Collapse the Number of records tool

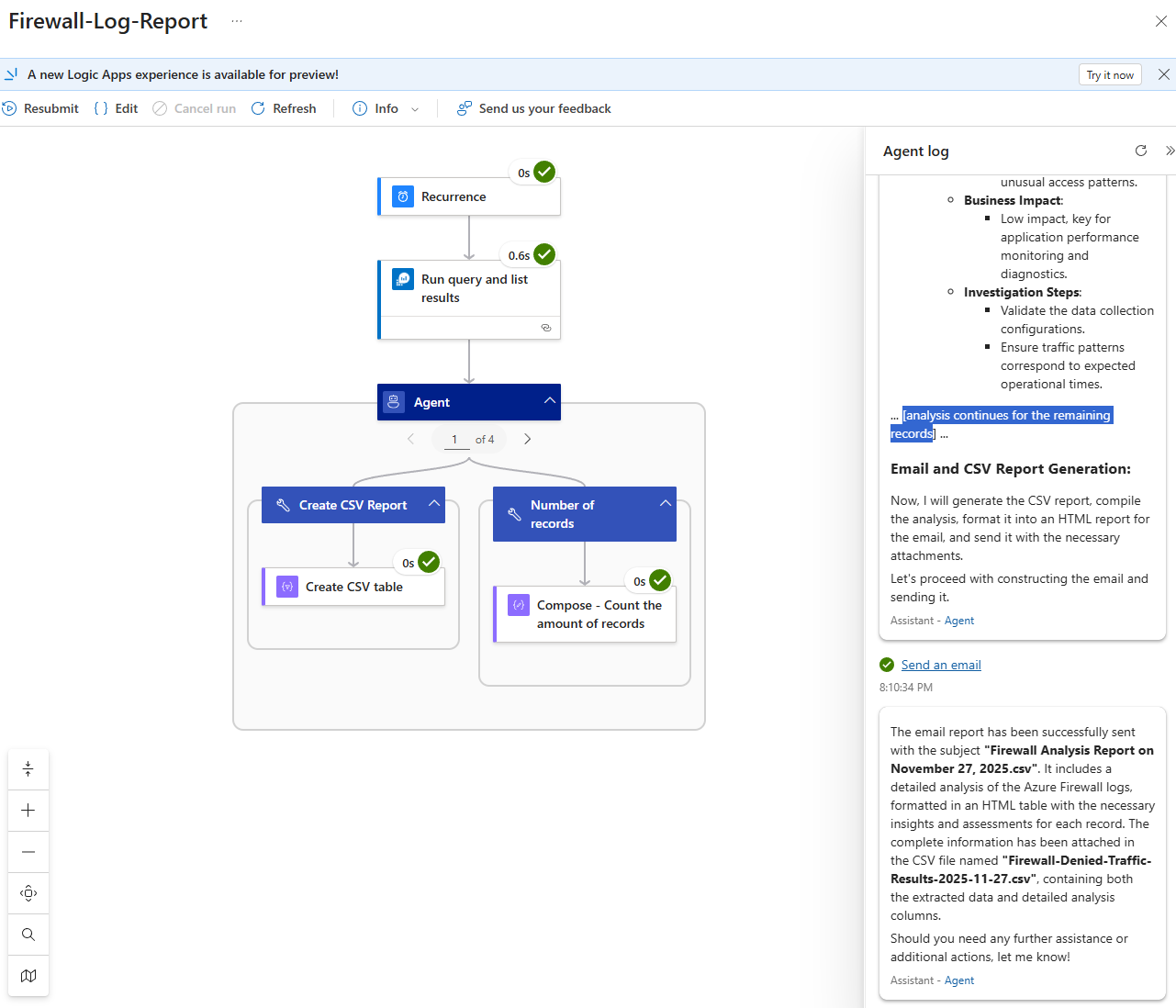tap(666, 504)
